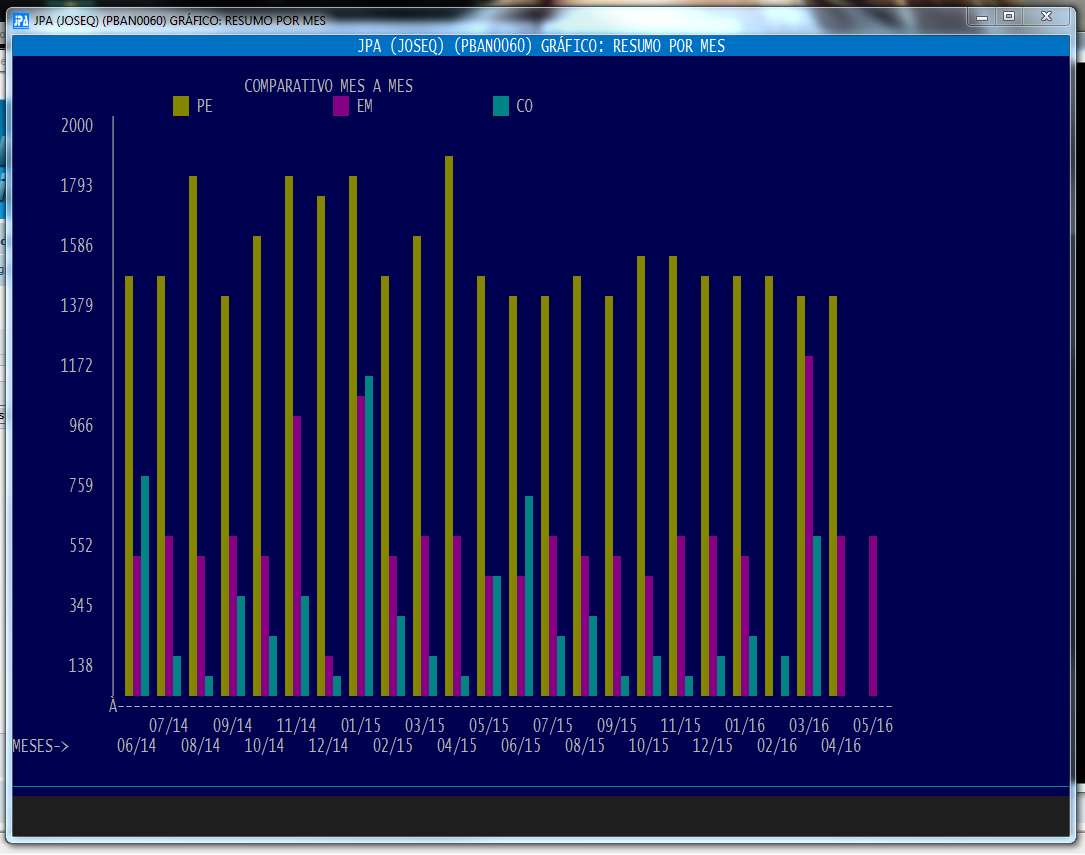Click the tallest magenta EM bar for 03/16

pos(809,525)
